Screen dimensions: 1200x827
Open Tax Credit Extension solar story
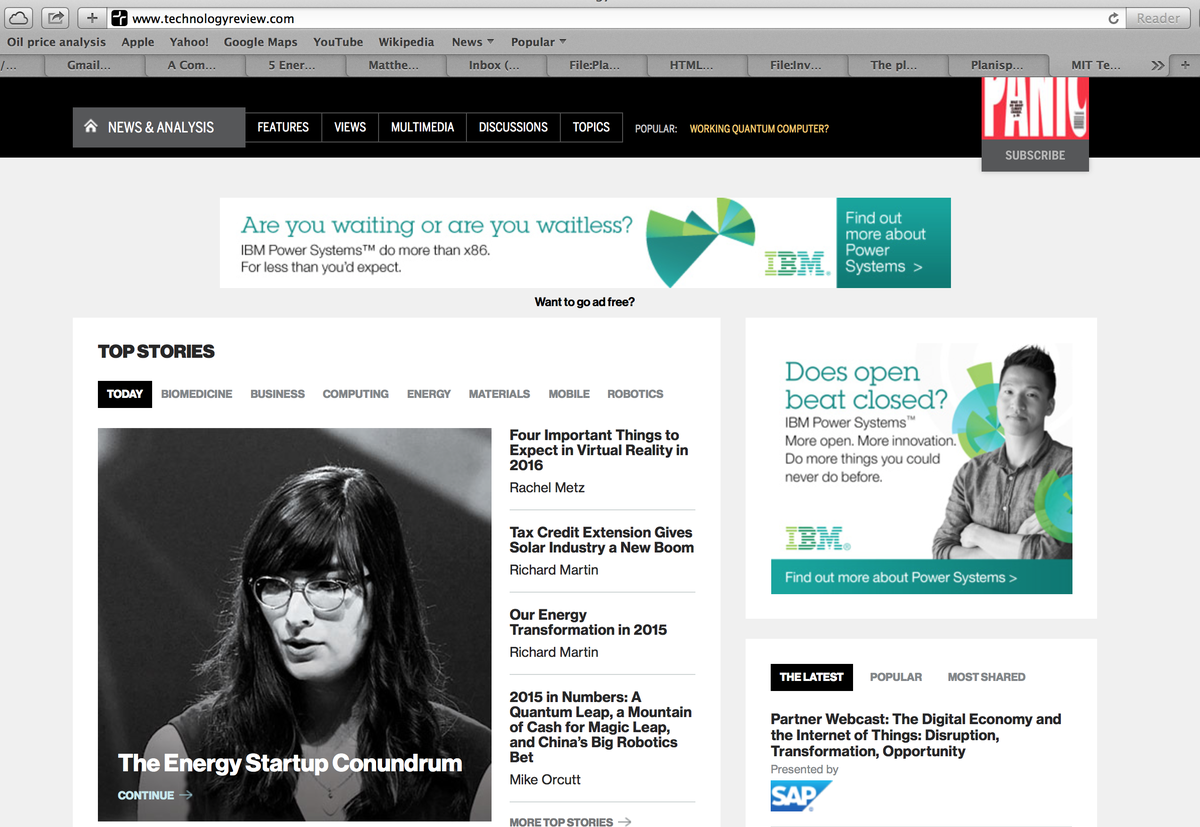click(601, 540)
